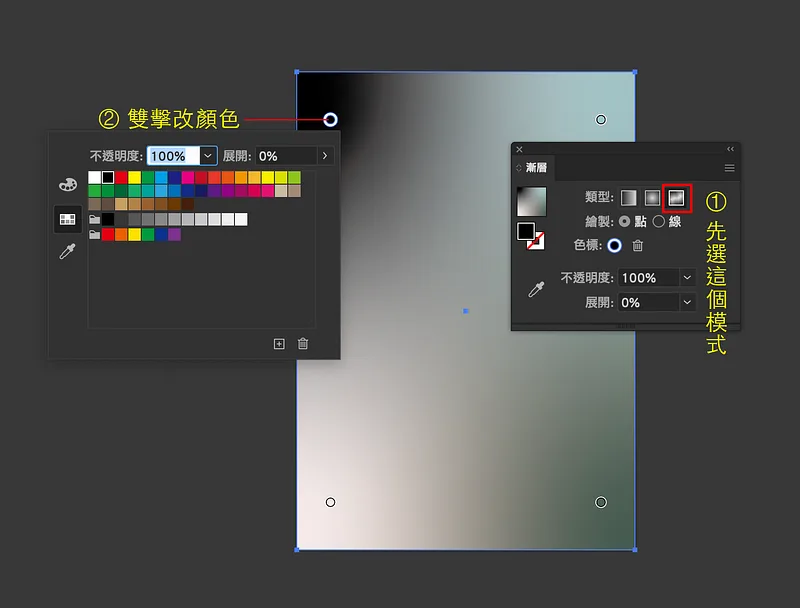Pick the lime green swatch ending top row
The width and height of the screenshot is (800, 608).
(x=294, y=177)
